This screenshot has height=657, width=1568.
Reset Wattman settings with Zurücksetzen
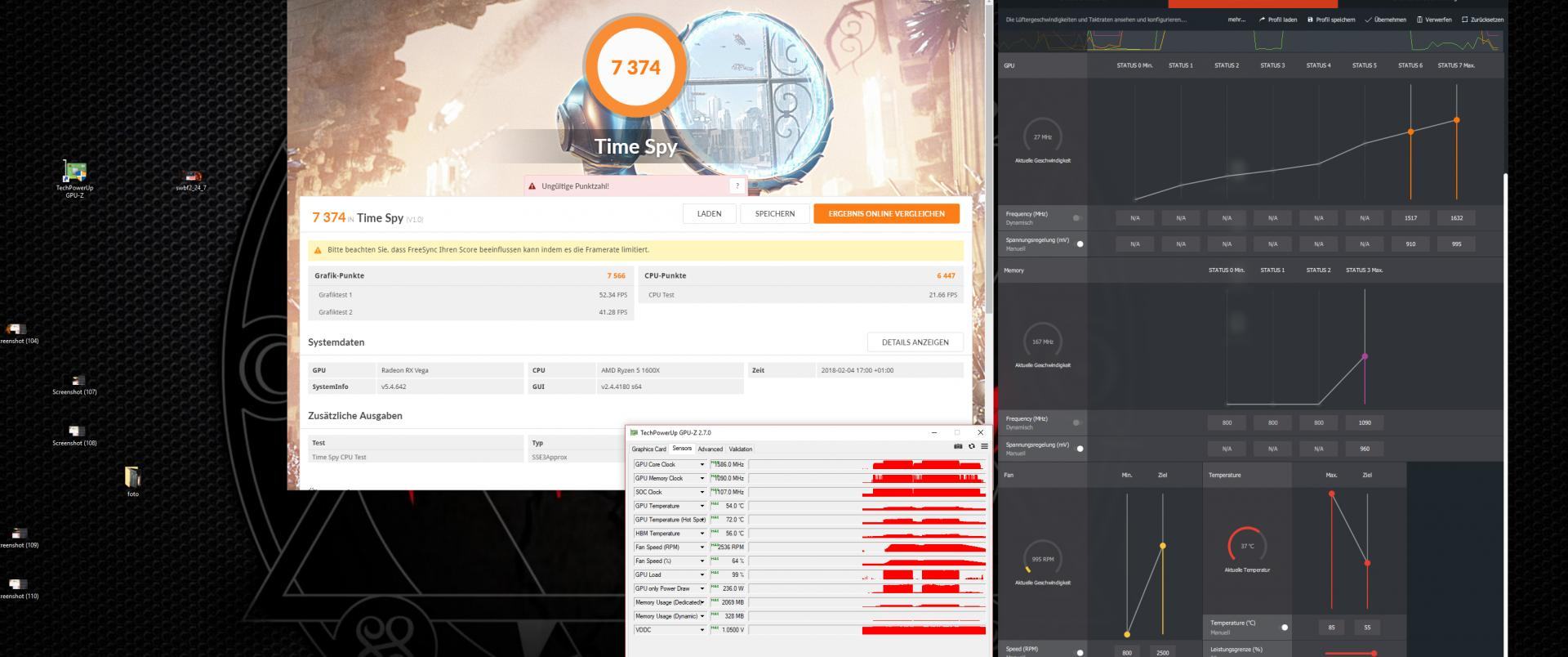click(x=1482, y=20)
